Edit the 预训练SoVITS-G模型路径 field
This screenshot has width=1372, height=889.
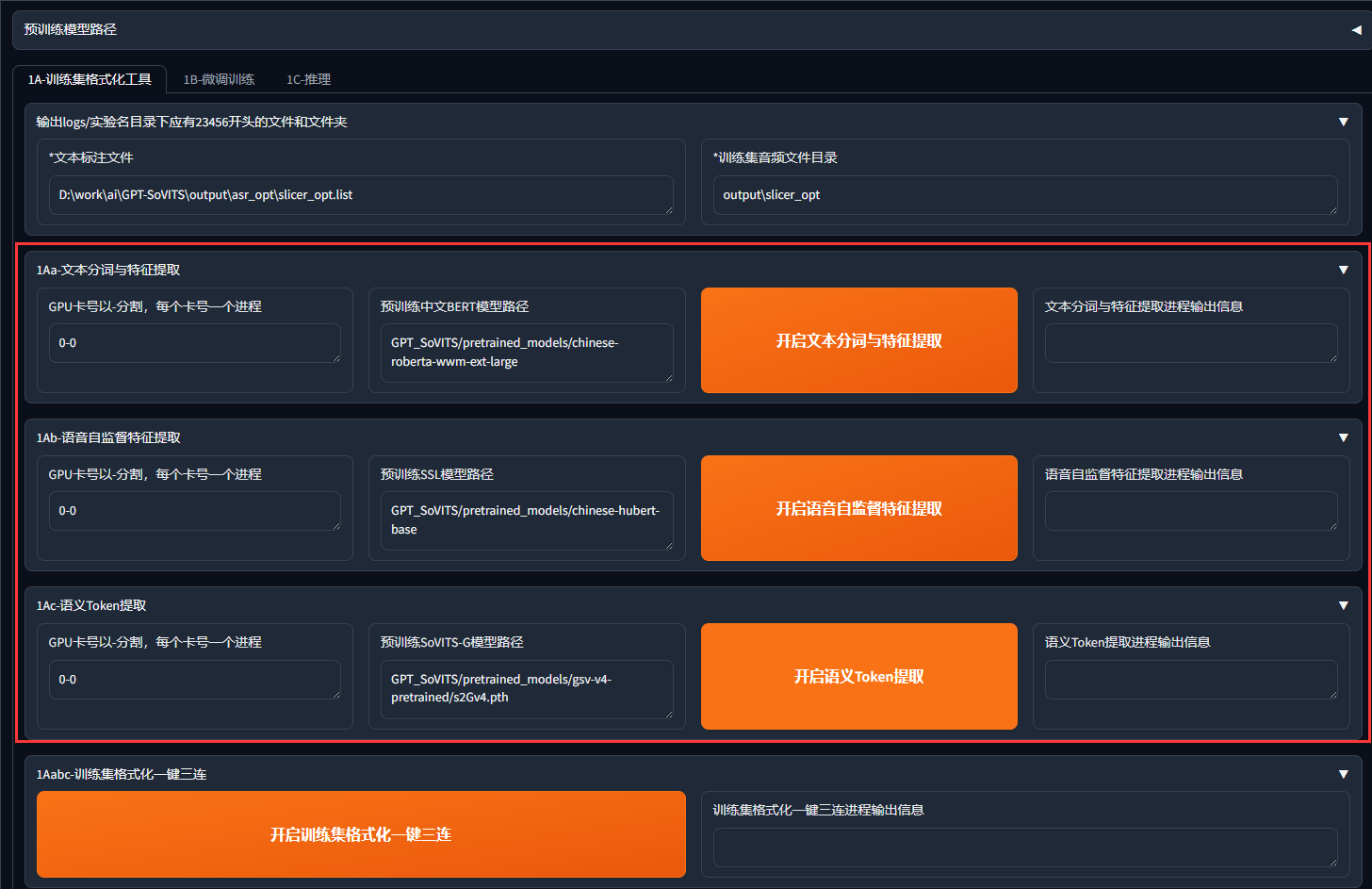click(x=526, y=688)
